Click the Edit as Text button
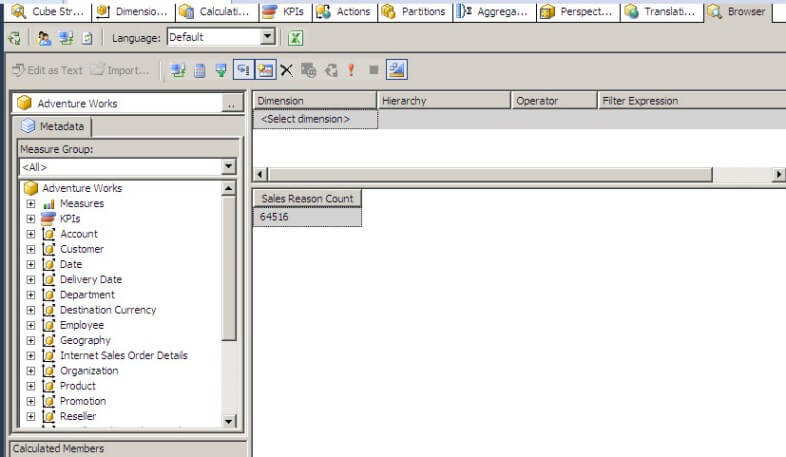Viewport: 786px width, 457px height. point(47,70)
